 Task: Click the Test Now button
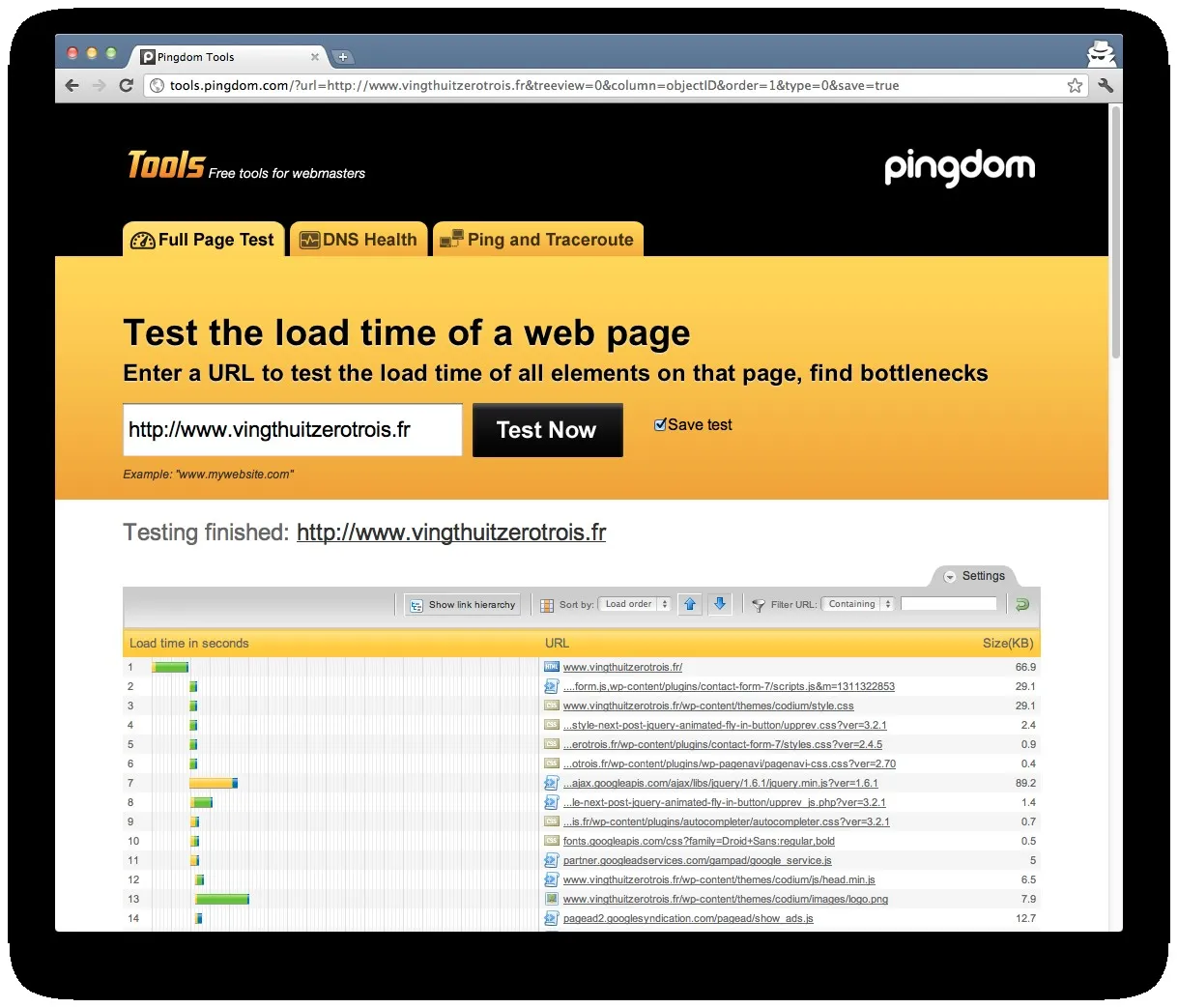547,430
